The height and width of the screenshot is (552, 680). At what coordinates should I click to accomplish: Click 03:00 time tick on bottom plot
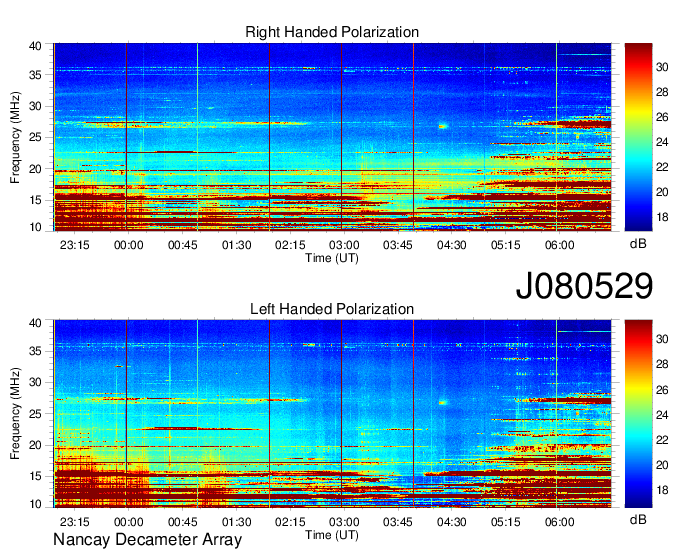[x=344, y=522]
